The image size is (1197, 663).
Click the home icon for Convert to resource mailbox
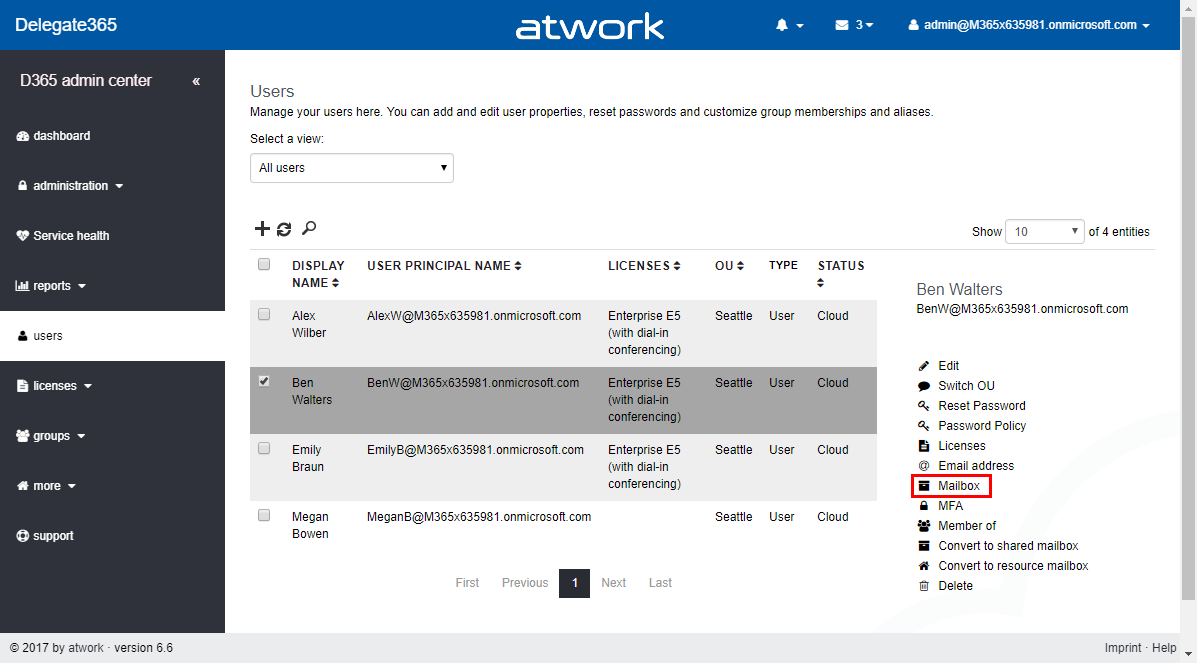coord(924,566)
